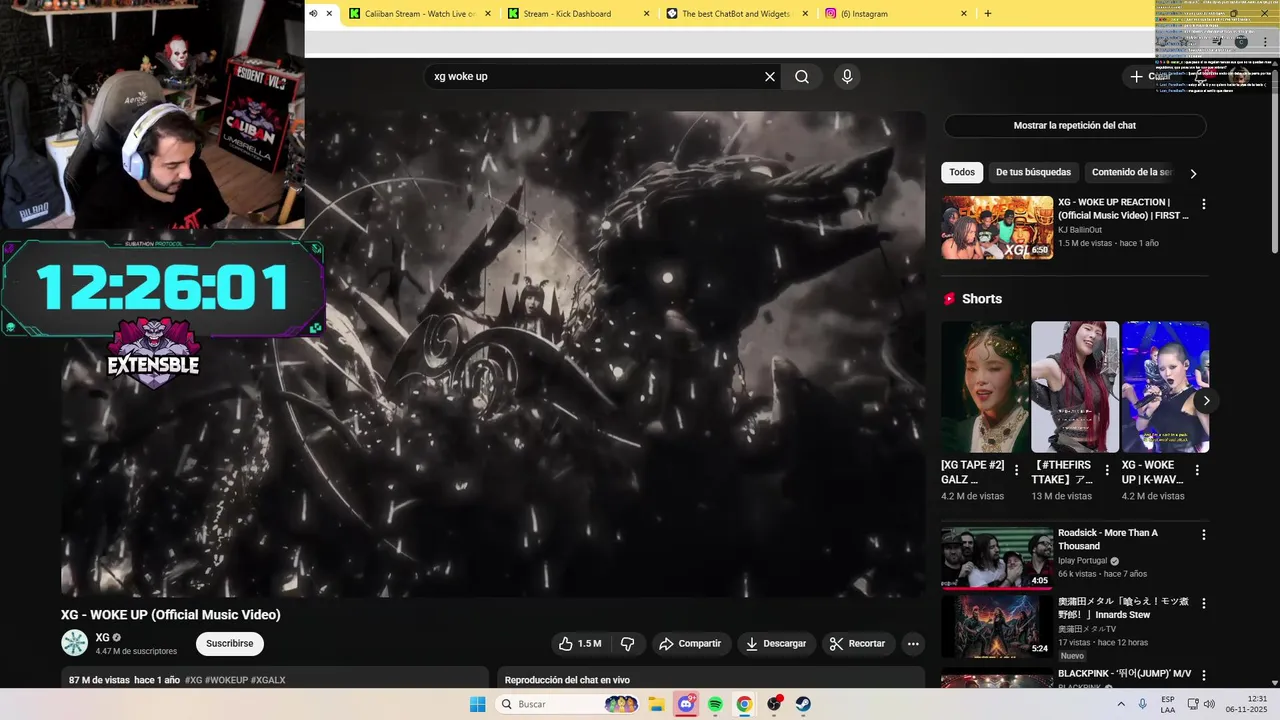
Task: Open THE FIRST TAKE short thumbnail
Action: (x=1075, y=387)
